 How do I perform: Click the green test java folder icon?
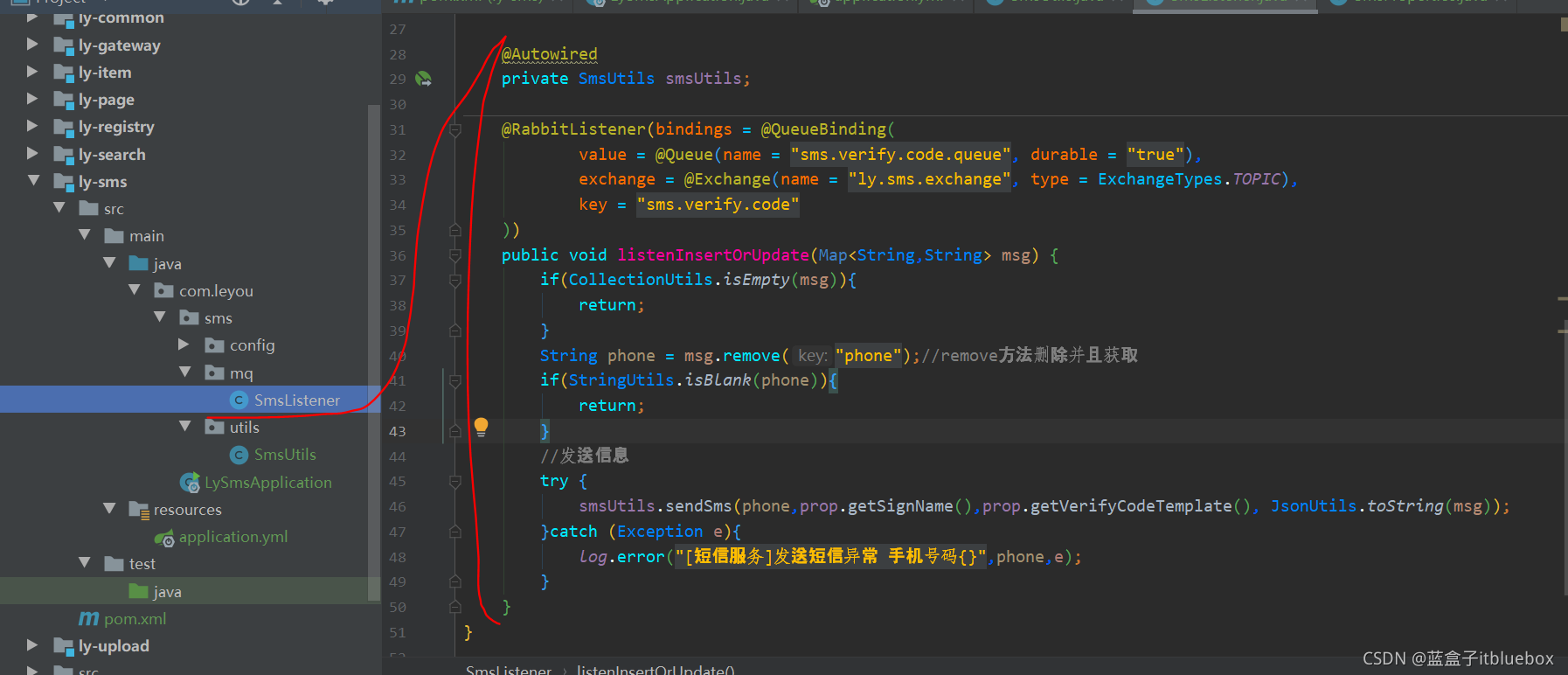pyautogui.click(x=138, y=591)
